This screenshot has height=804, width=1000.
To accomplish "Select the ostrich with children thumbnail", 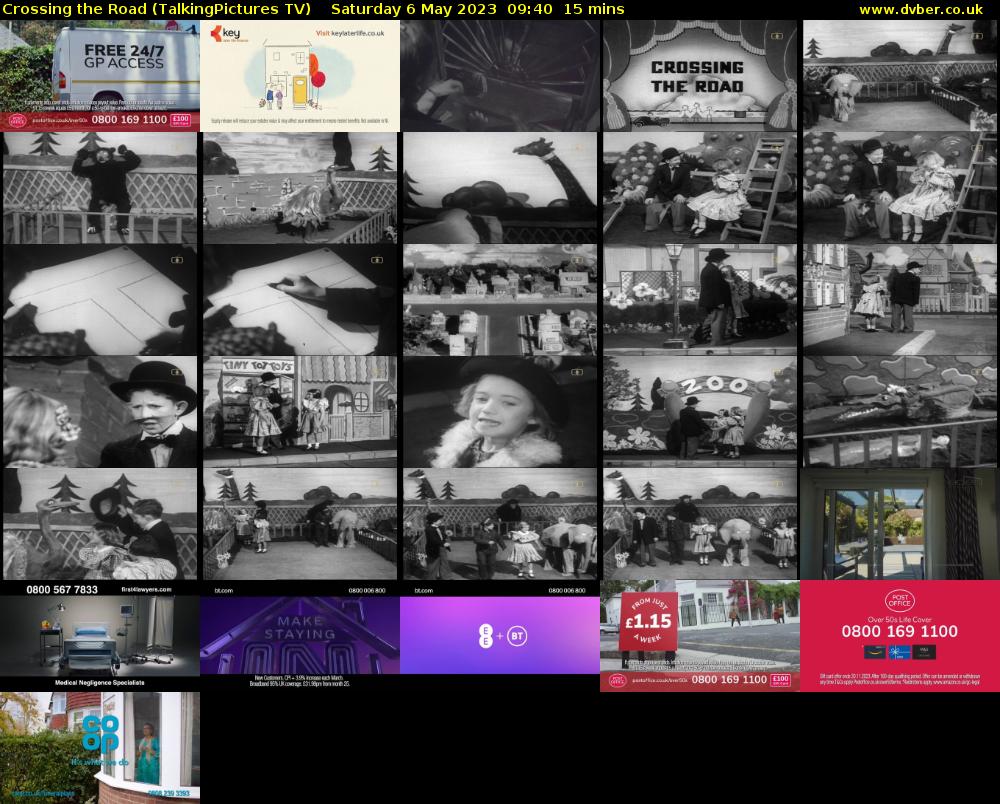I will [x=100, y=524].
